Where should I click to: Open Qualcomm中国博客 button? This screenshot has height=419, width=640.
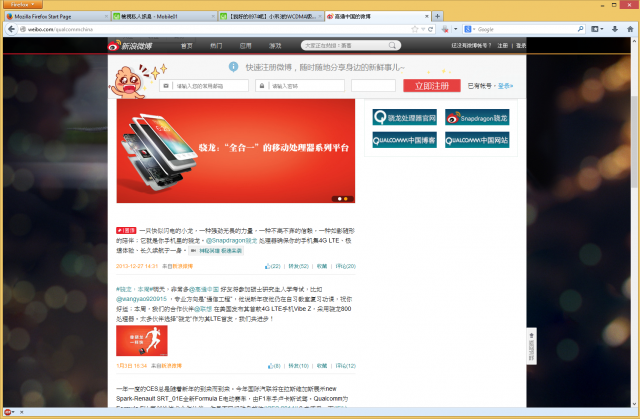tap(404, 140)
